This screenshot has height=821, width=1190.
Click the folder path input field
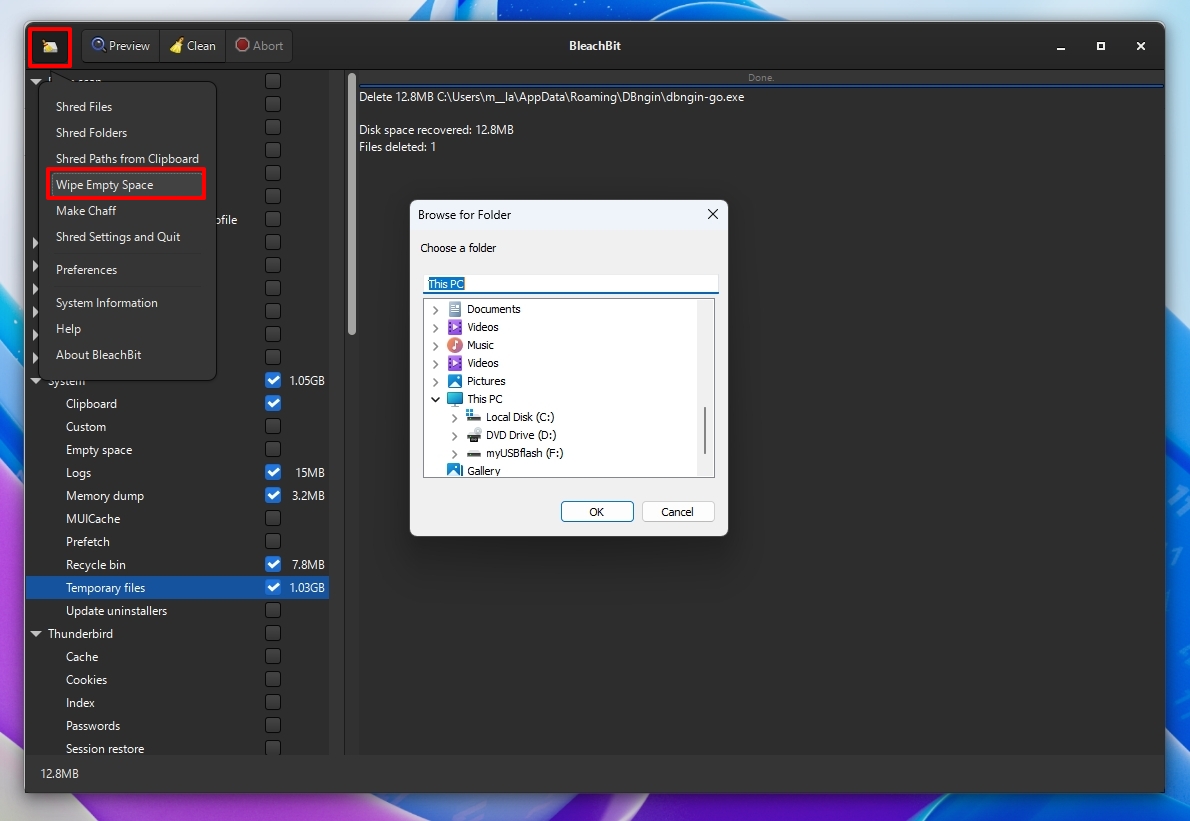click(571, 284)
